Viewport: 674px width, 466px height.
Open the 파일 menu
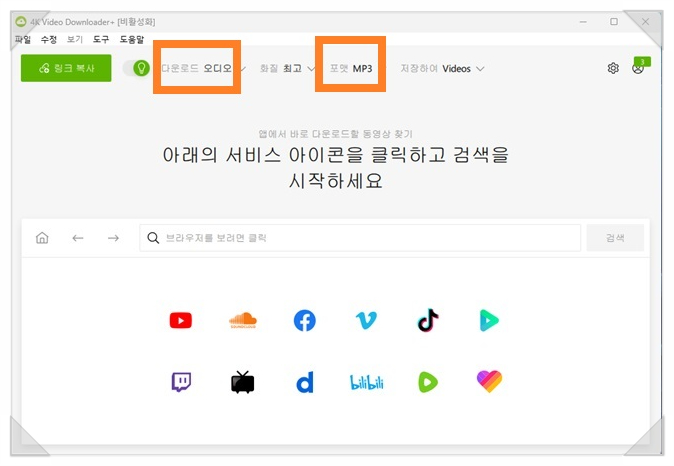23,40
